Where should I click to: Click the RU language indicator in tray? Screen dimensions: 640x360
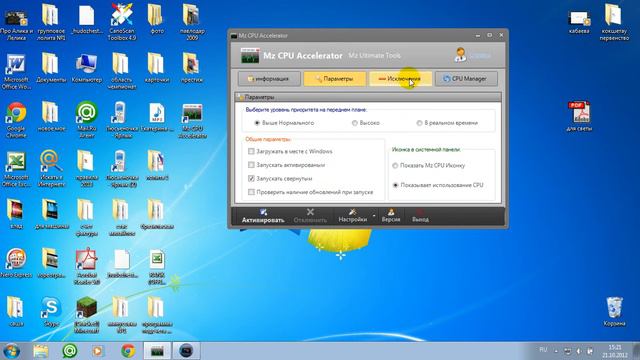click(x=543, y=350)
